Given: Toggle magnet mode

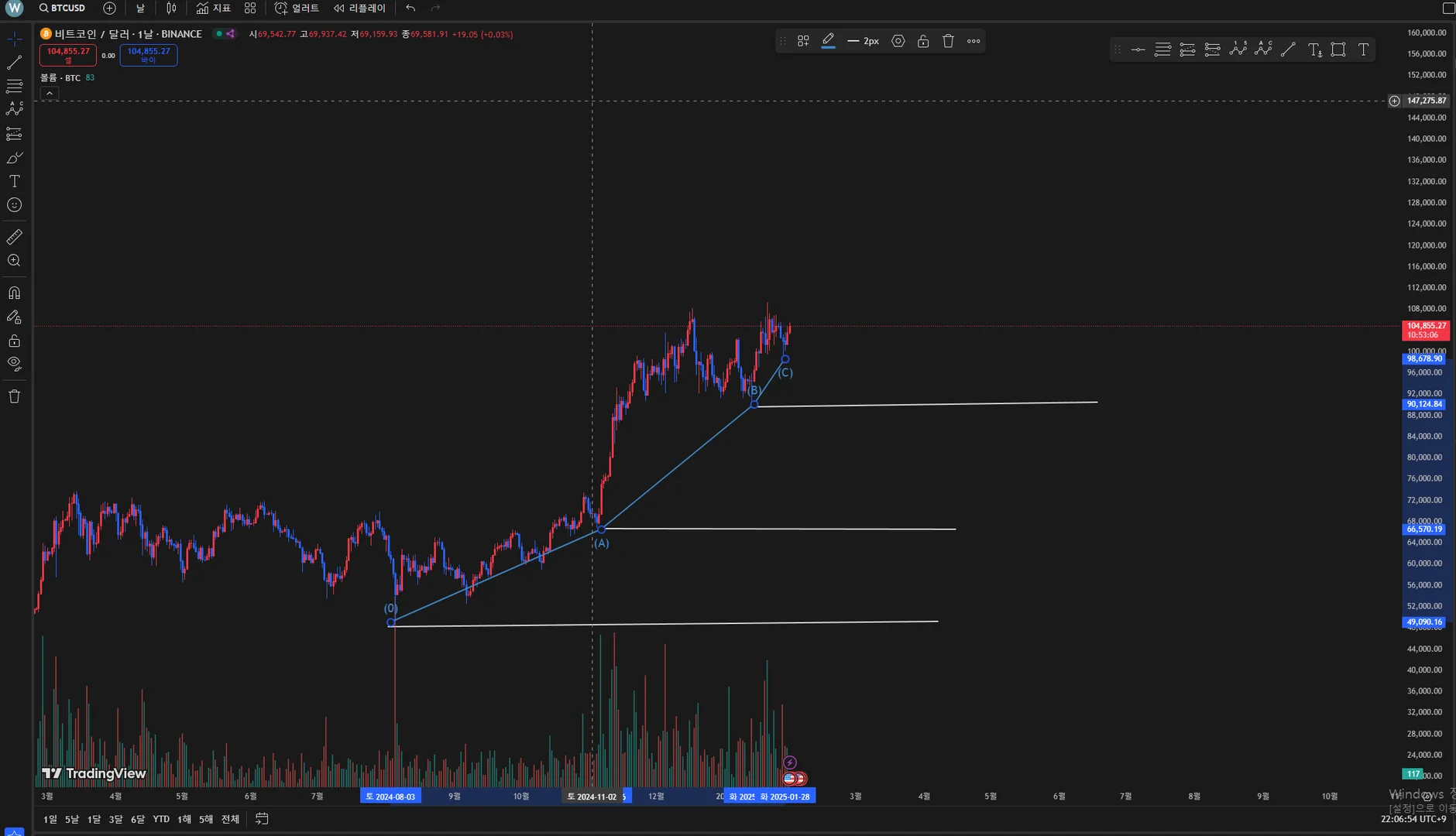Looking at the screenshot, I should (14, 293).
